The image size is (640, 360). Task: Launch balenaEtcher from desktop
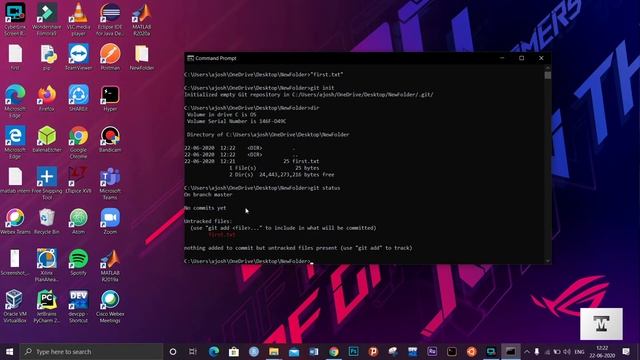[47, 139]
